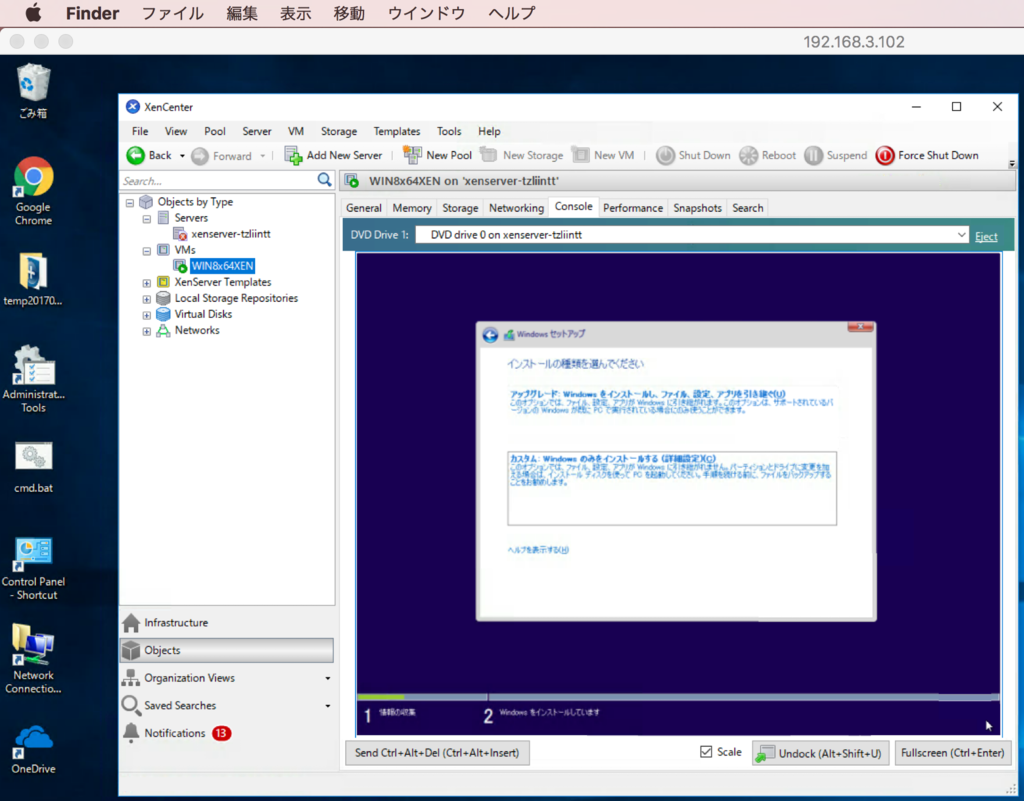Screen dimensions: 1024x801
Task: Click the red 13 notifications badge
Action: [221, 733]
